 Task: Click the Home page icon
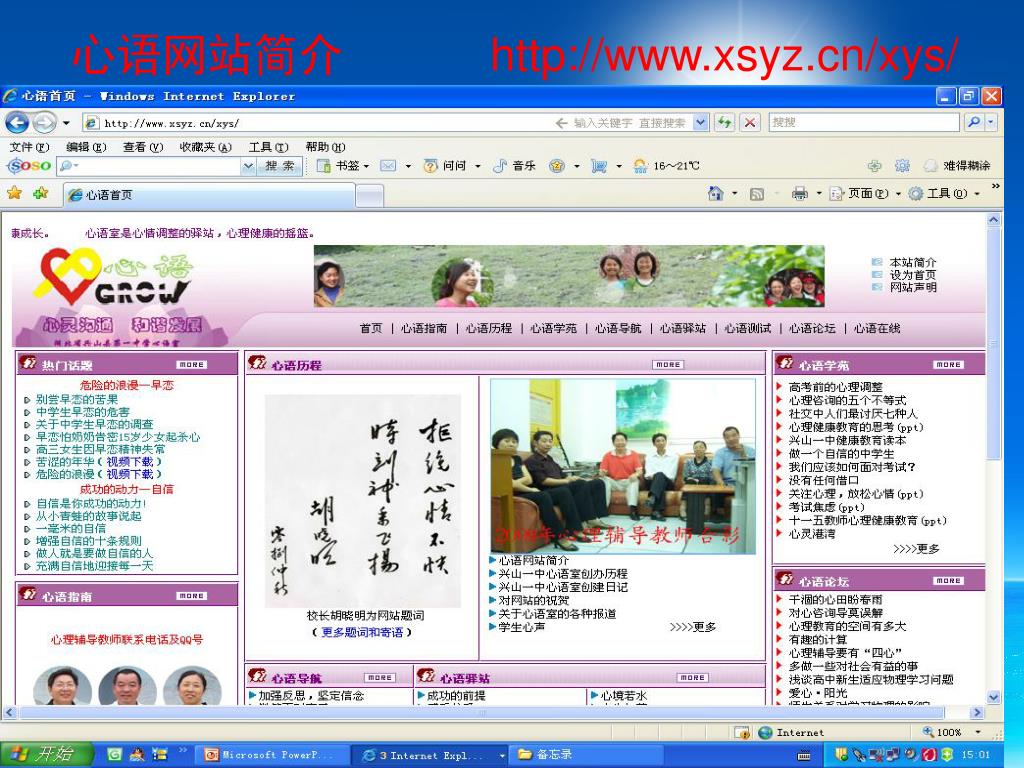716,193
